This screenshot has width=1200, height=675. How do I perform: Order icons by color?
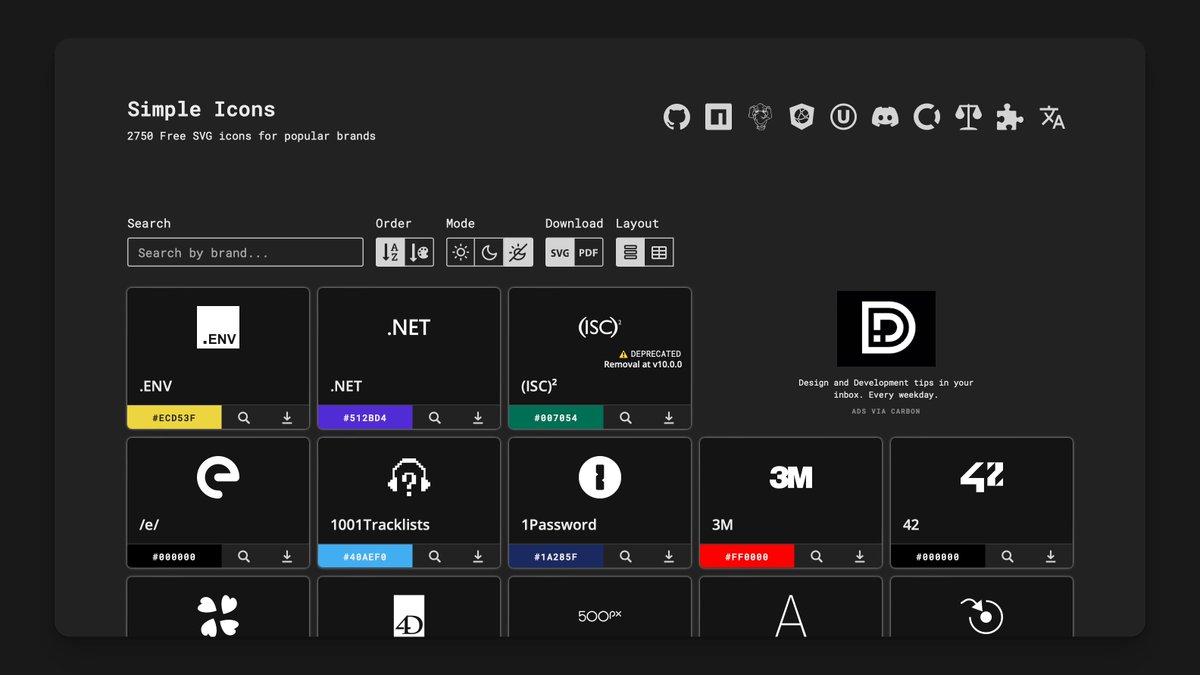point(419,253)
